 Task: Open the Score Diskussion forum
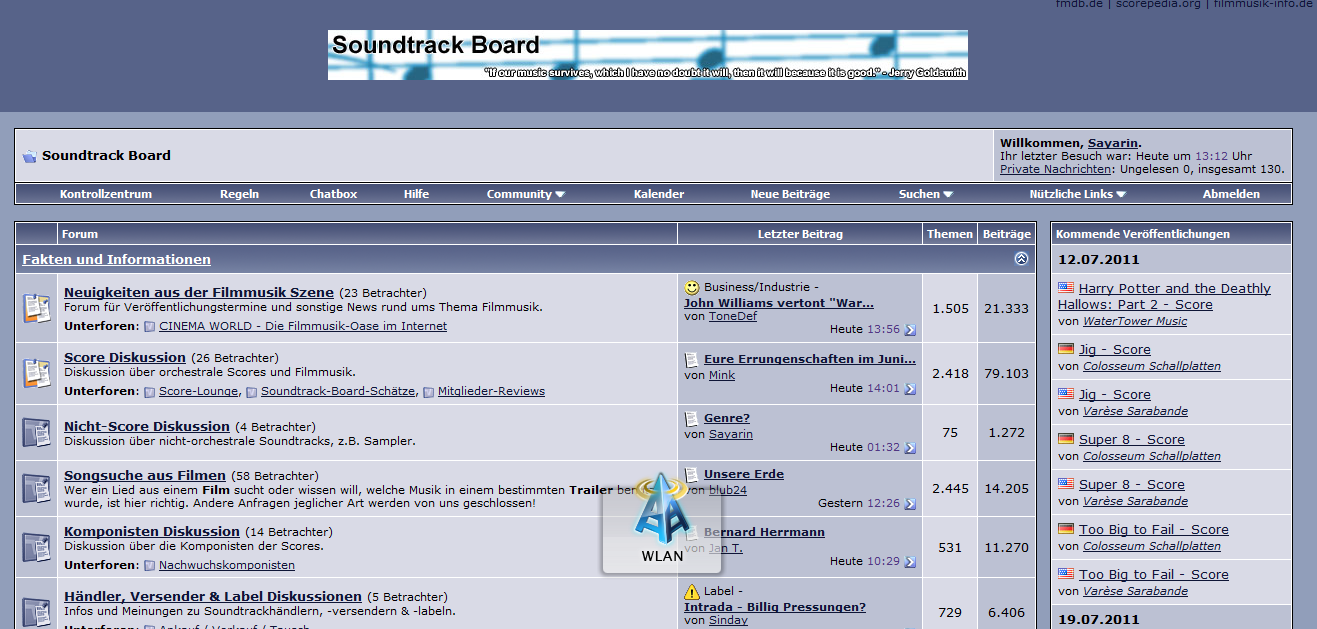pos(125,357)
